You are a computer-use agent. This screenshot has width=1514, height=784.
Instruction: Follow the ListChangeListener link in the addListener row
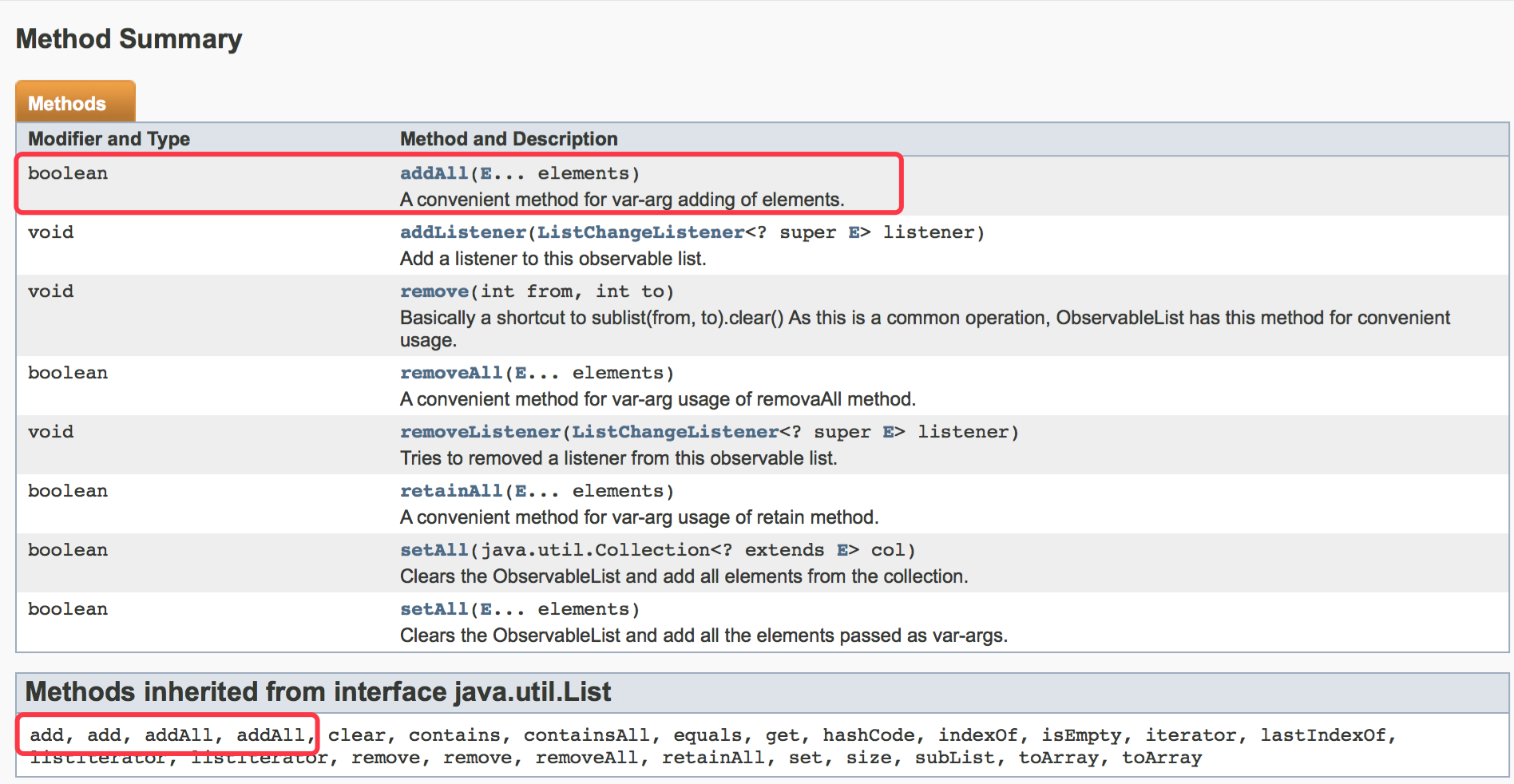click(x=640, y=232)
